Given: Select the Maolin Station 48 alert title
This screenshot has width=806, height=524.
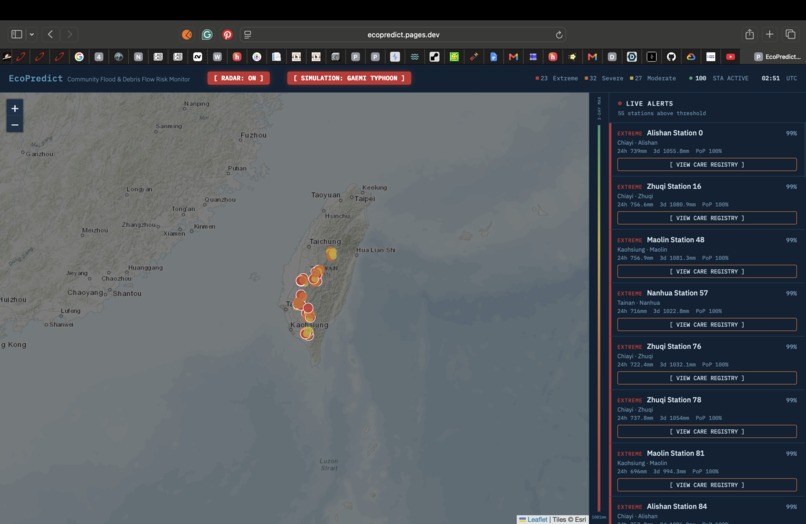Looking at the screenshot, I should pos(675,240).
